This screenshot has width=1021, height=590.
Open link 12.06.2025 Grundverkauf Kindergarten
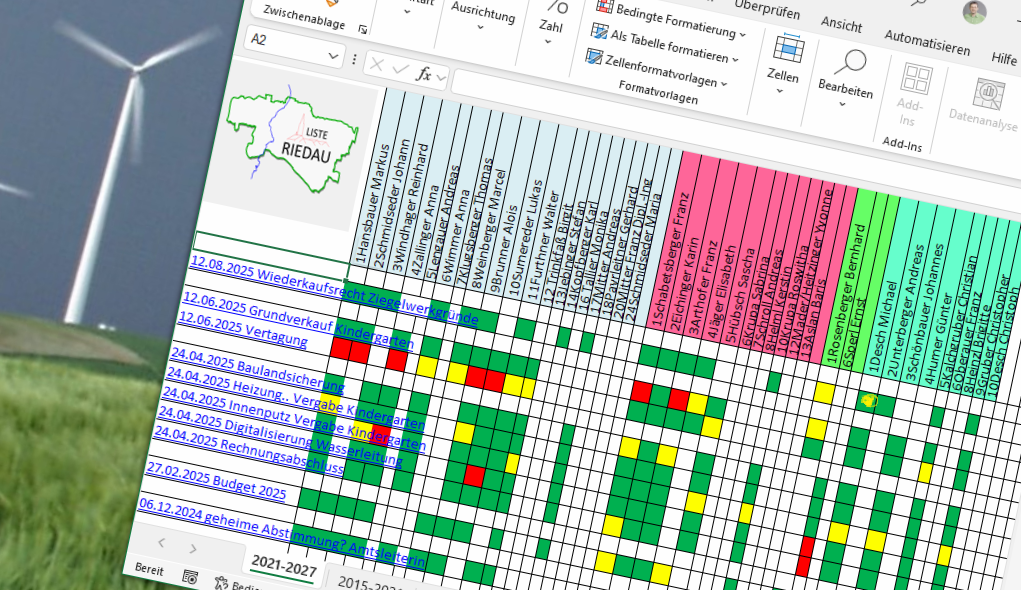pos(298,319)
